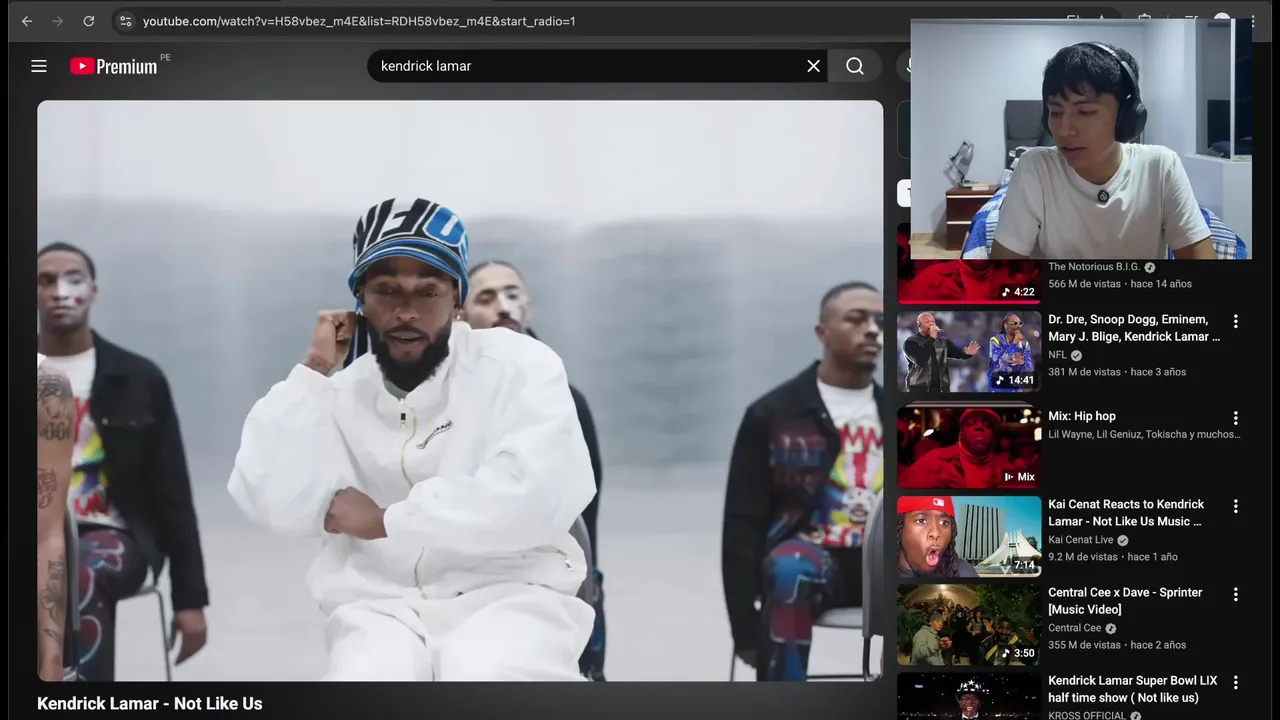Image resolution: width=1280 pixels, height=720 pixels.
Task: Click the main video player
Action: 460,391
